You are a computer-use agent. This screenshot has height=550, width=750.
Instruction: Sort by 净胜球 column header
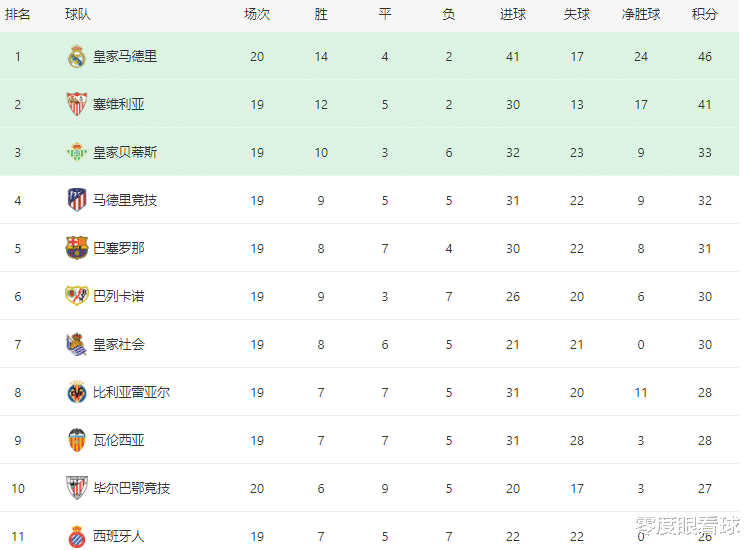point(641,14)
